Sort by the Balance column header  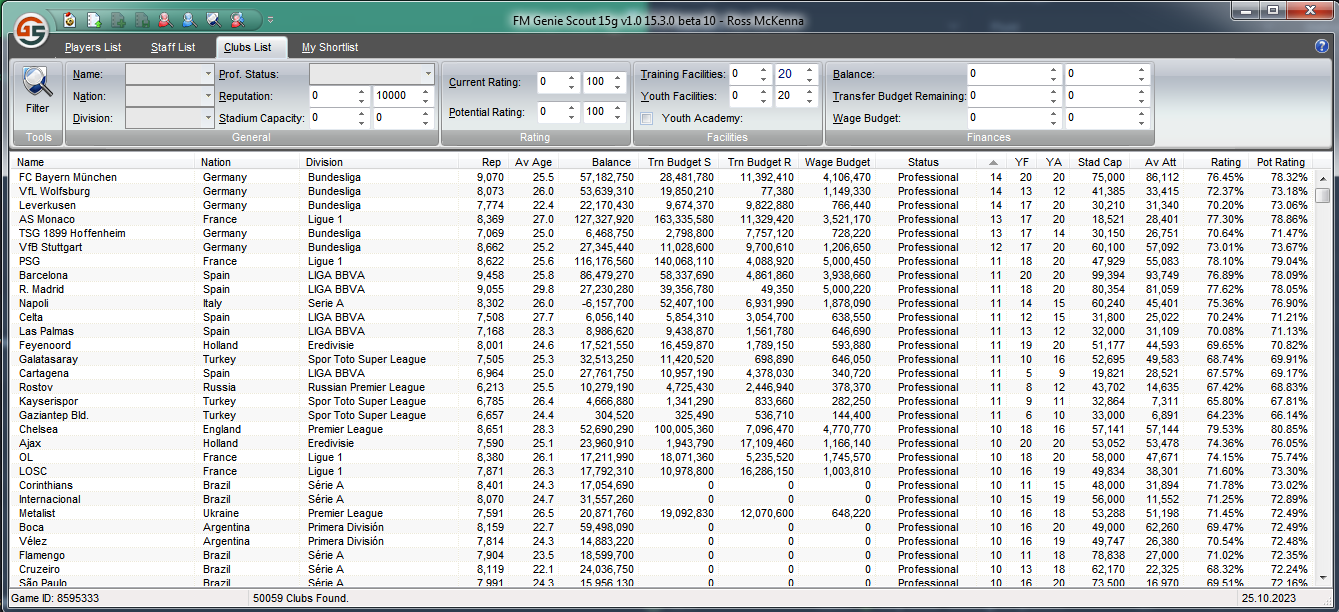pos(597,162)
